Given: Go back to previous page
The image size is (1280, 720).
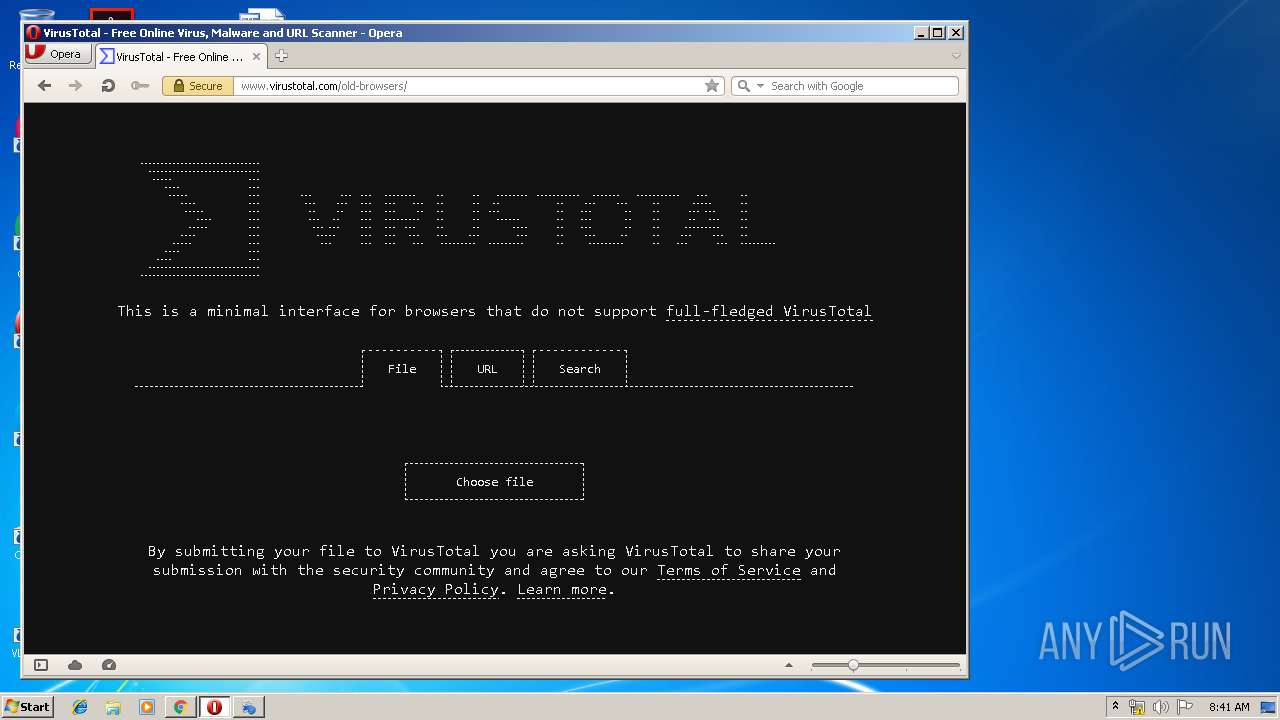Looking at the screenshot, I should click(44, 86).
